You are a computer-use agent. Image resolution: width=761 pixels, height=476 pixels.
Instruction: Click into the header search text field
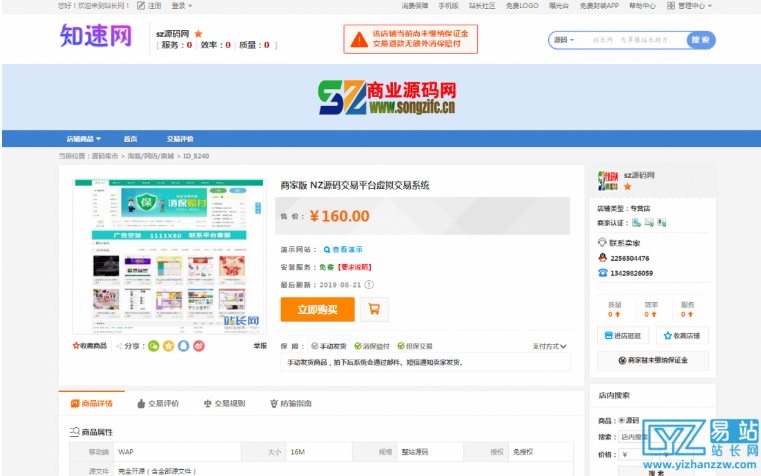point(631,40)
